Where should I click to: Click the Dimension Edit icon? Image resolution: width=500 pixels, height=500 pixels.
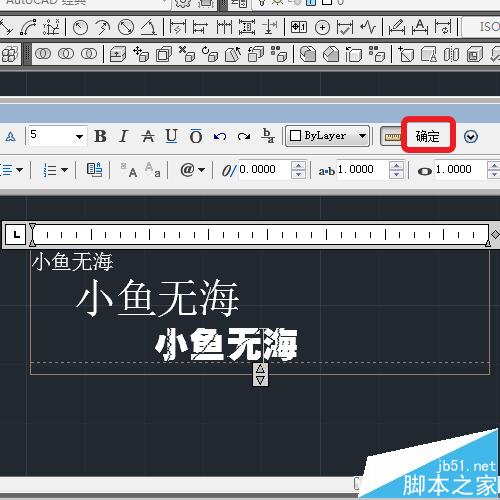397,27
